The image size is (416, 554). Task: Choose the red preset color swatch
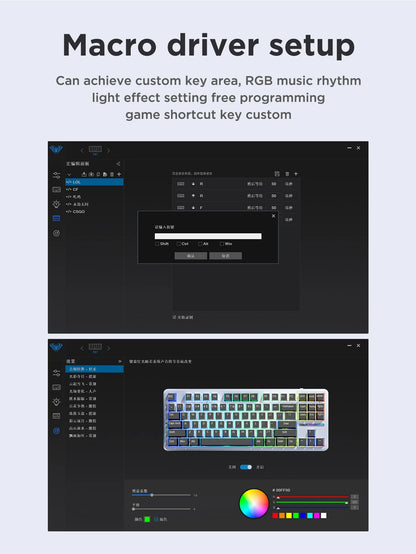(275, 516)
